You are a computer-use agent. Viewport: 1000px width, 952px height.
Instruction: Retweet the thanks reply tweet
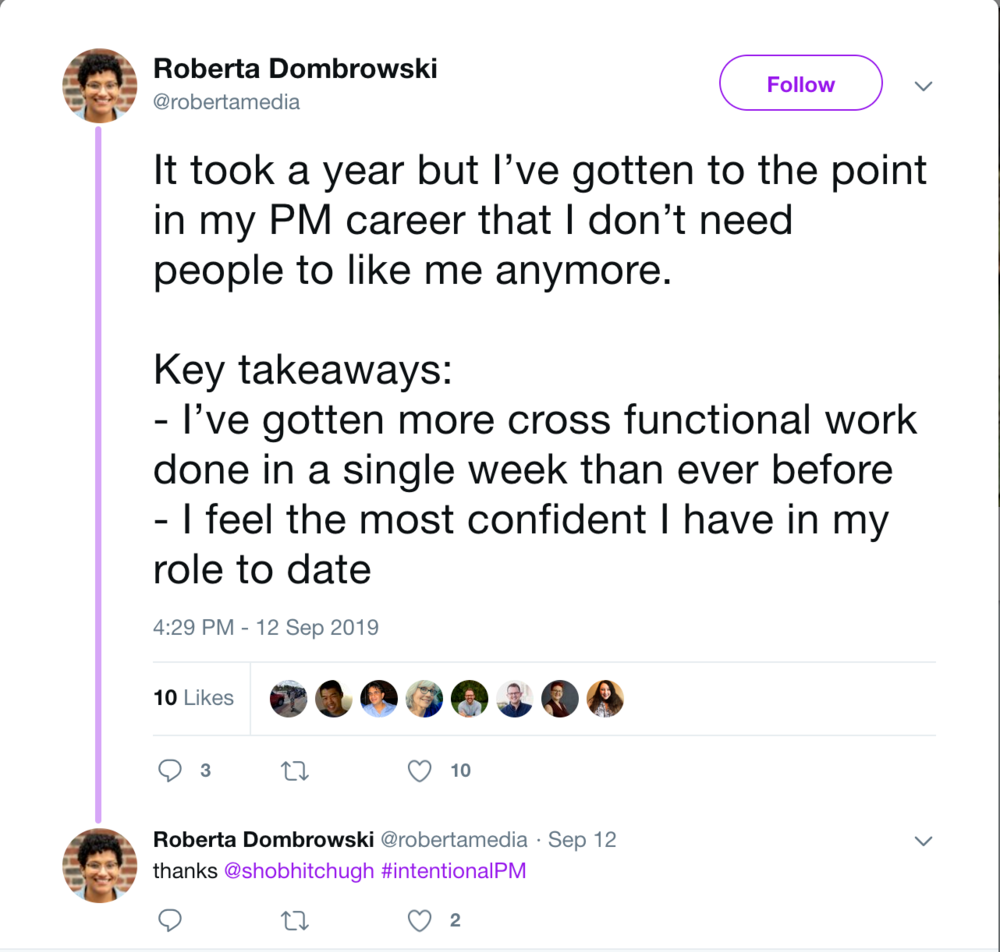(295, 921)
